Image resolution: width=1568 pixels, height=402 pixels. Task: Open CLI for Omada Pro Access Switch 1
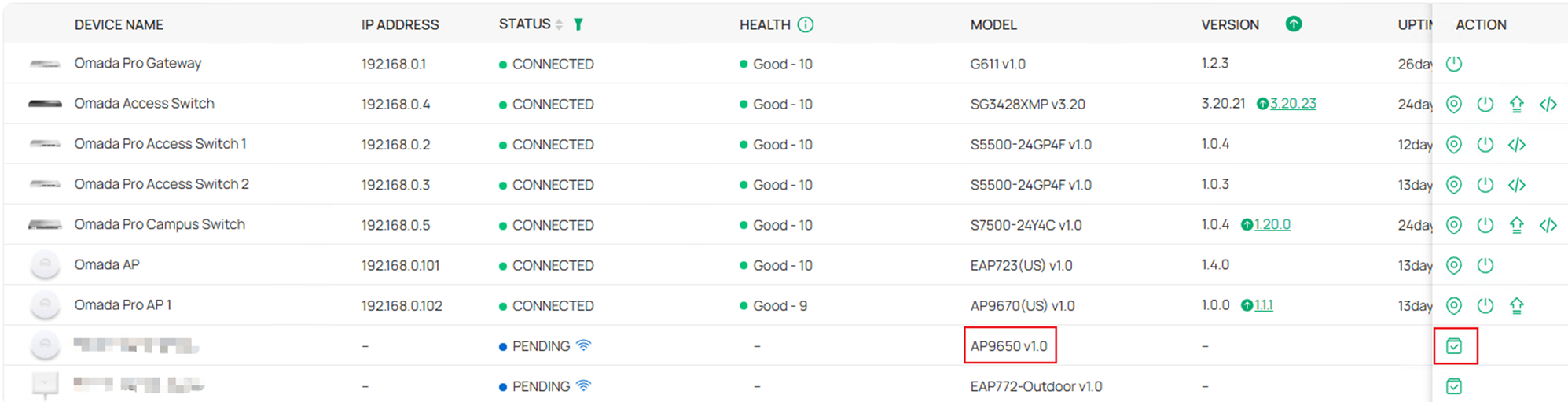(x=1516, y=145)
